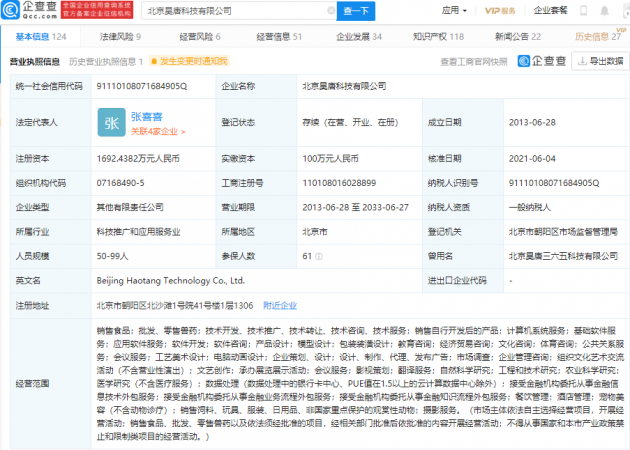630x450 pixels.
Task: Click the 张 avatar tile of the legal representative
Action: point(111,121)
